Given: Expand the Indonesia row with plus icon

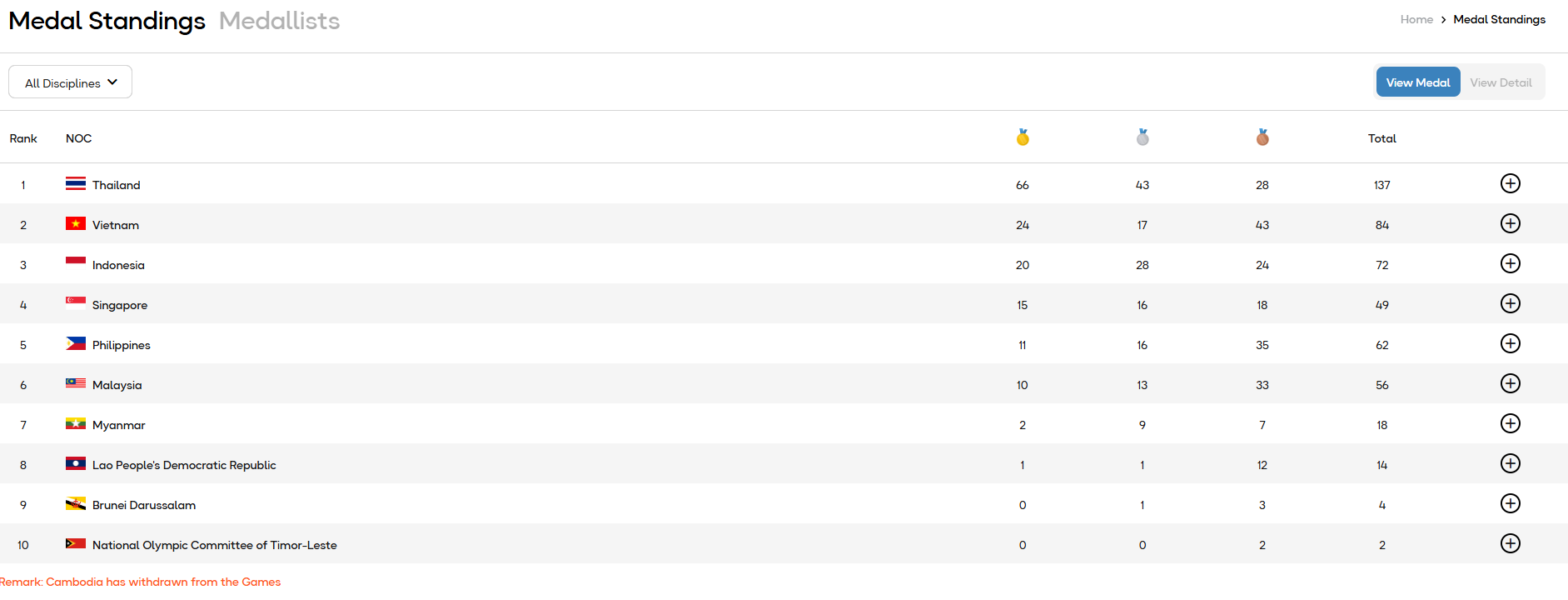Looking at the screenshot, I should click(1510, 263).
